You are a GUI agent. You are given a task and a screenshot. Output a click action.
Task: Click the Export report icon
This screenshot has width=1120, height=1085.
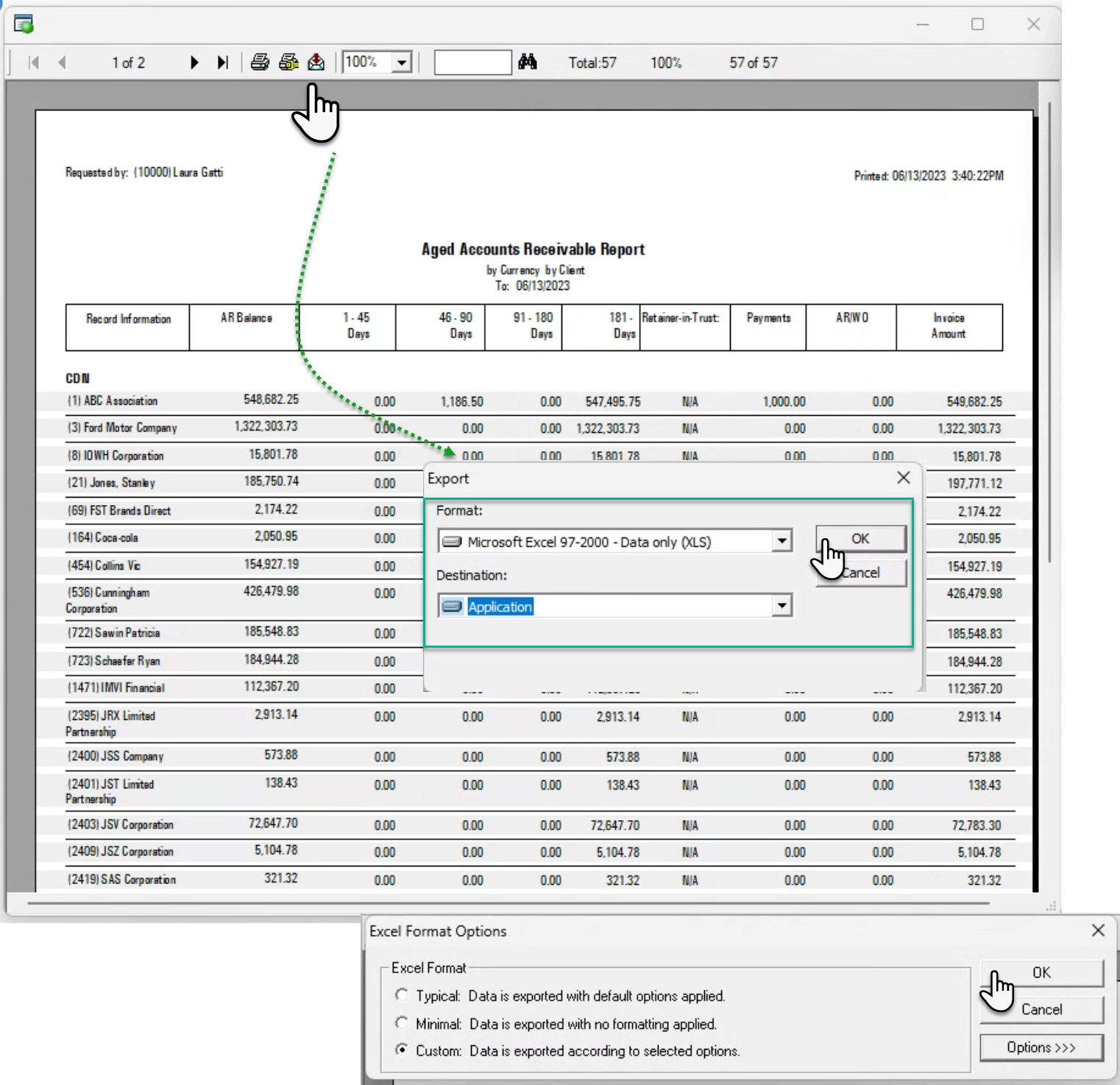(316, 62)
